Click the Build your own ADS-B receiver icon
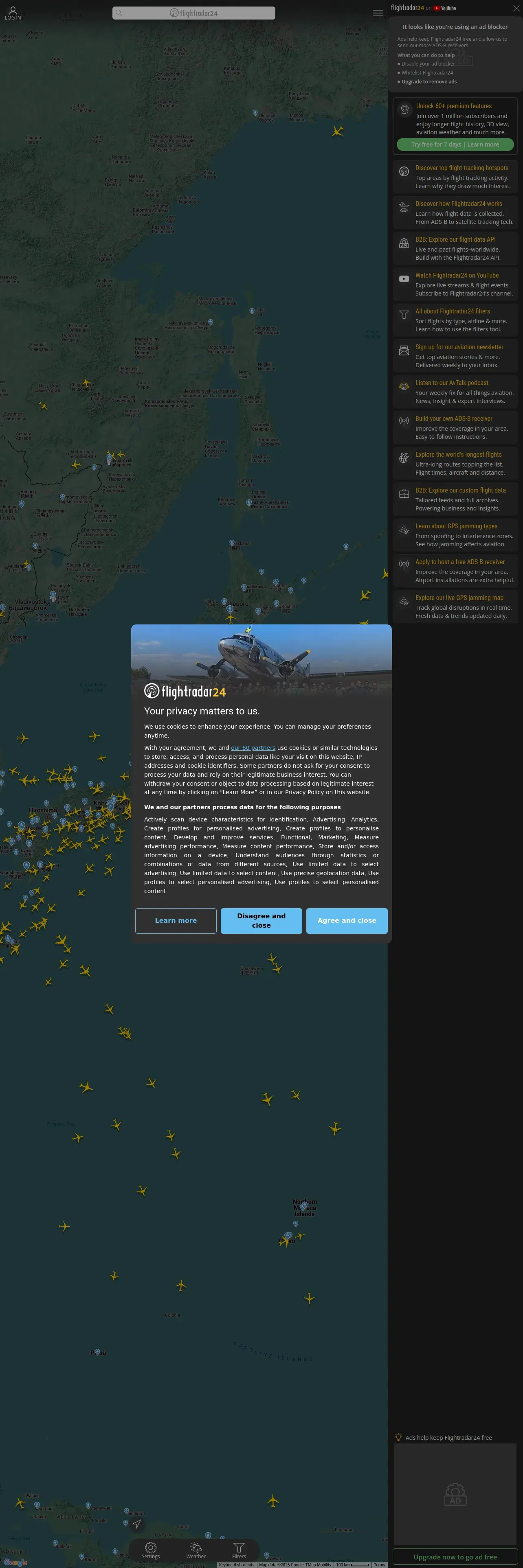 coord(404,422)
